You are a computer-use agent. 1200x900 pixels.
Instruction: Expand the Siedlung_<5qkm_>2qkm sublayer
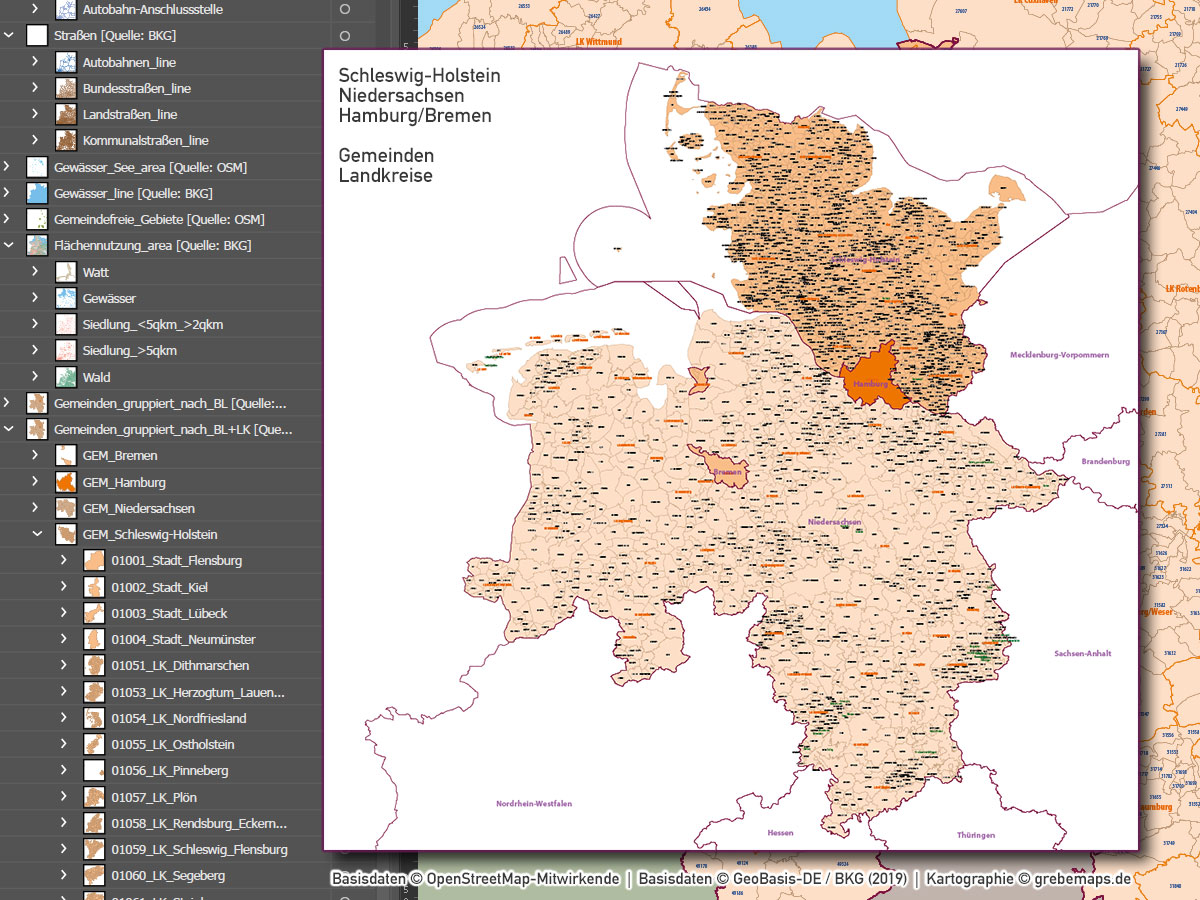pos(36,325)
